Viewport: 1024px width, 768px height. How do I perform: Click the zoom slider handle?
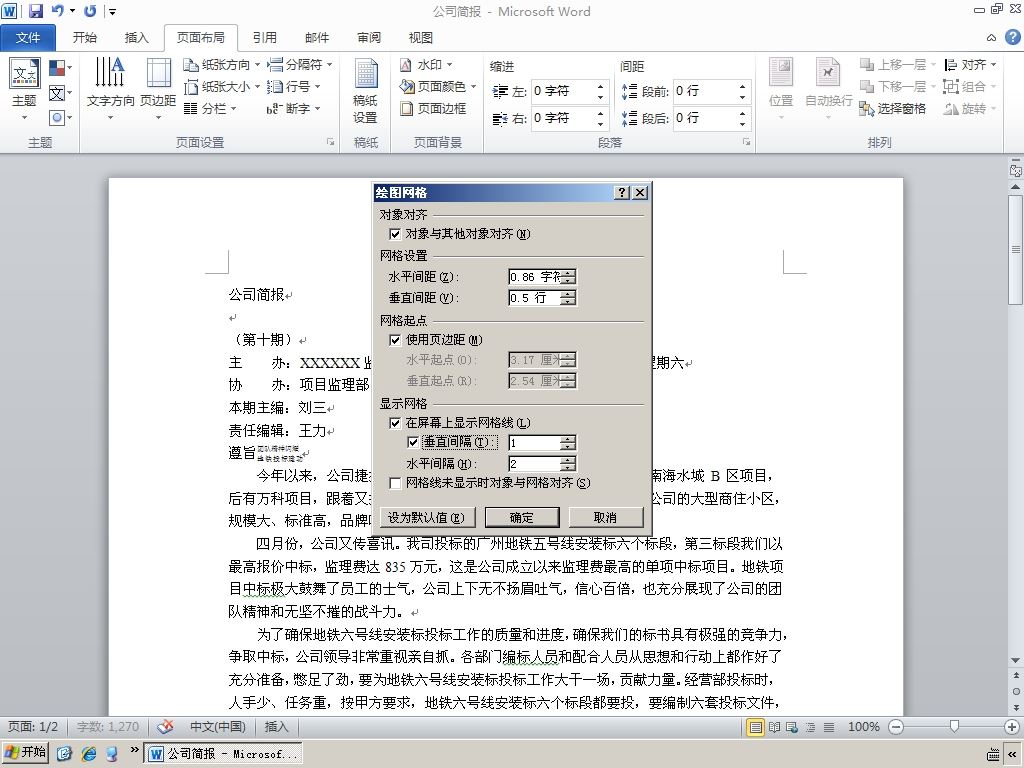(x=954, y=727)
